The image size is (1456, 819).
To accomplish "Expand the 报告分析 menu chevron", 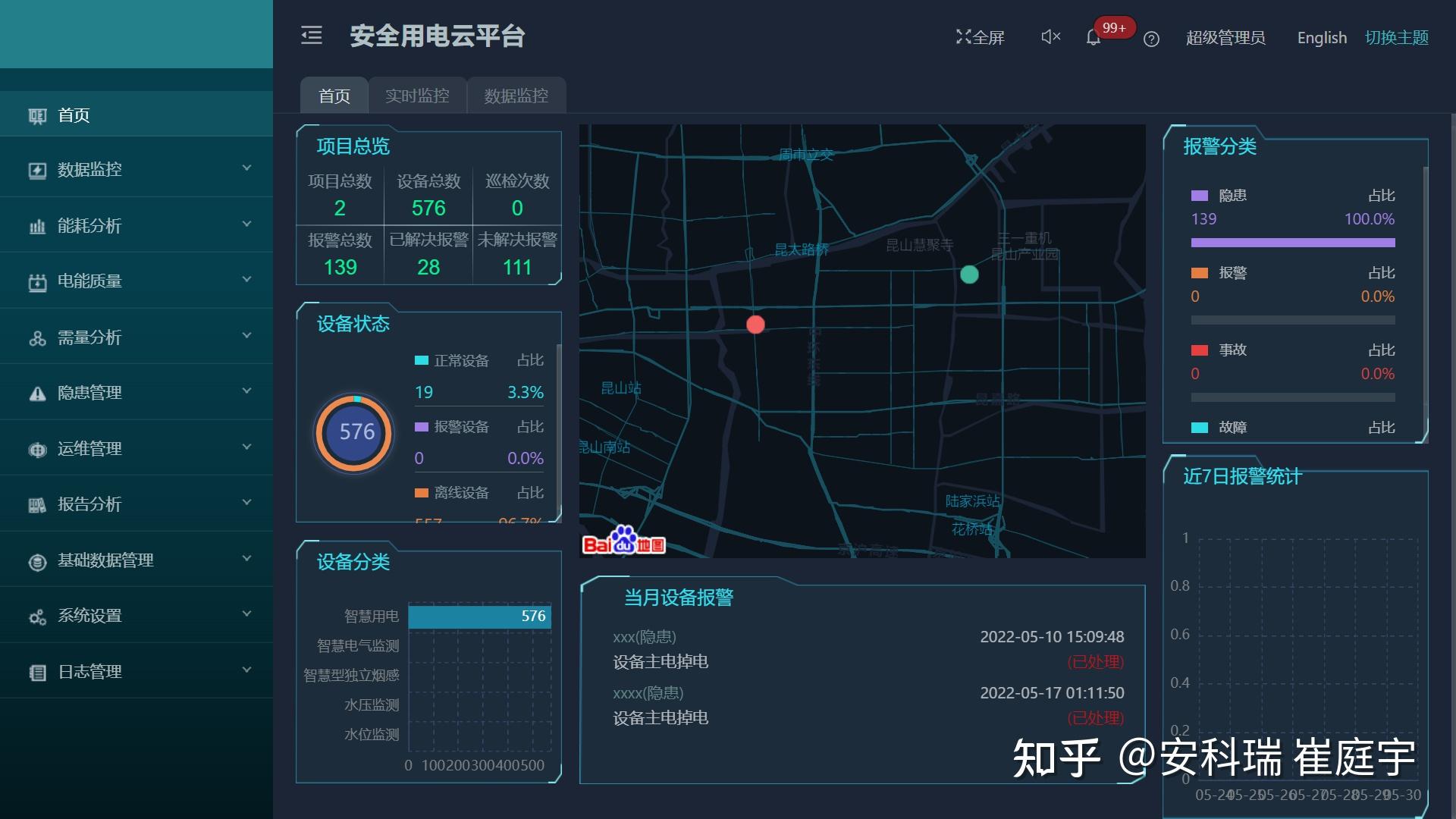I will pos(246,502).
